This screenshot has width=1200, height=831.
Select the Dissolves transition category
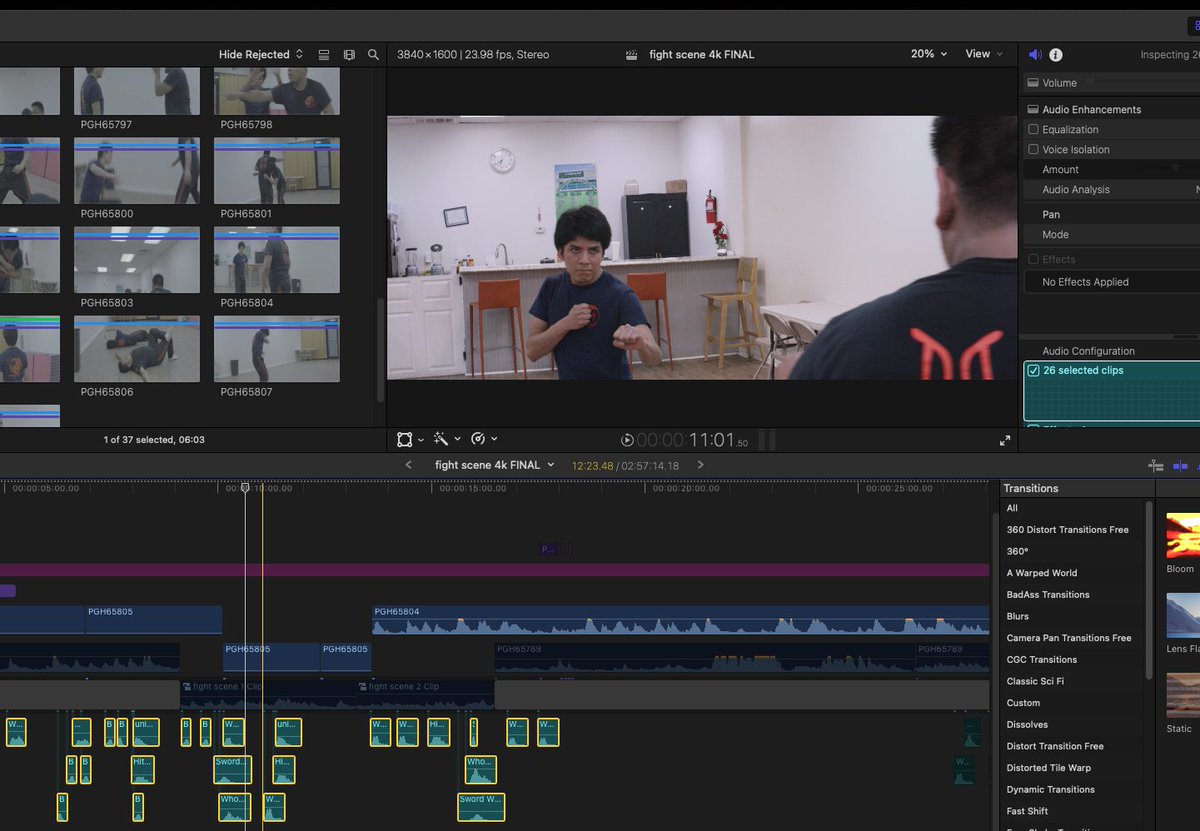click(x=1027, y=724)
